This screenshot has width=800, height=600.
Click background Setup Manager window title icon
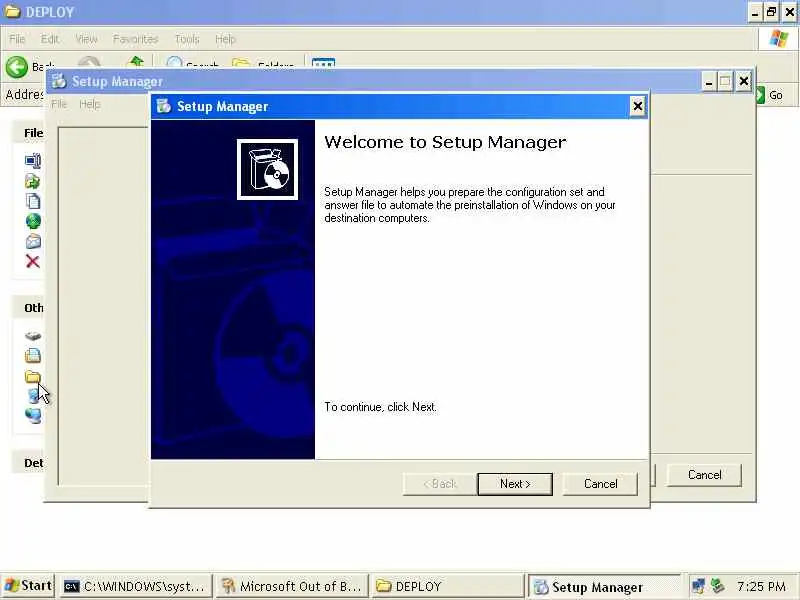point(59,81)
